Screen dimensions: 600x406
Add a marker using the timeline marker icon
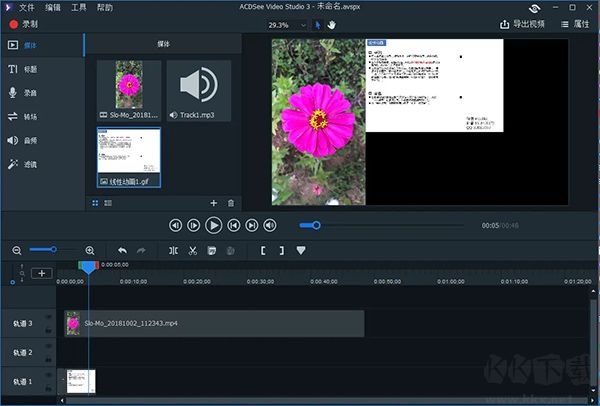[x=301, y=250]
